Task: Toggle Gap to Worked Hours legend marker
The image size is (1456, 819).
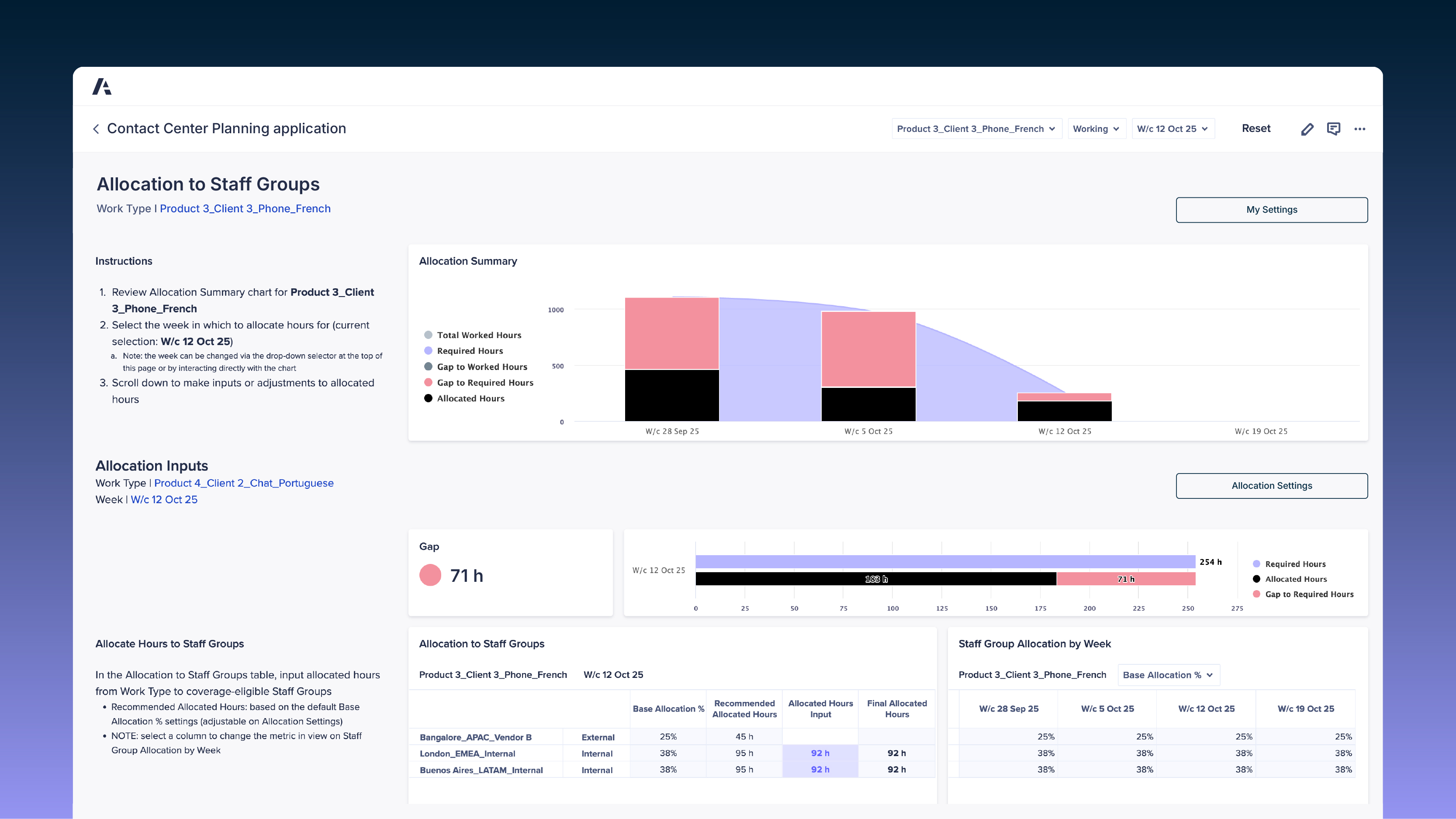Action: pos(429,367)
